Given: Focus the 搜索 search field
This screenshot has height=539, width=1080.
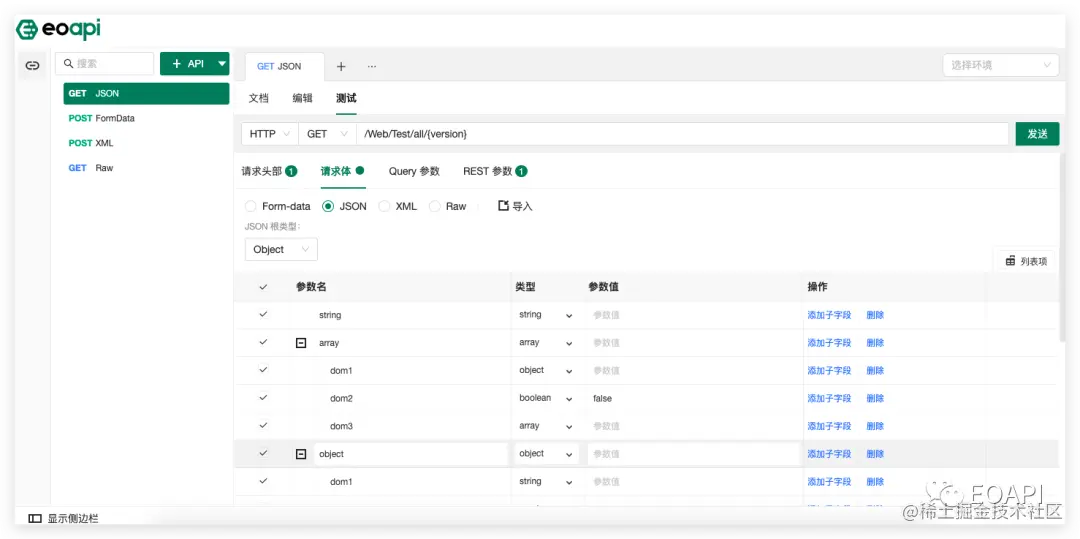Looking at the screenshot, I should pyautogui.click(x=105, y=63).
